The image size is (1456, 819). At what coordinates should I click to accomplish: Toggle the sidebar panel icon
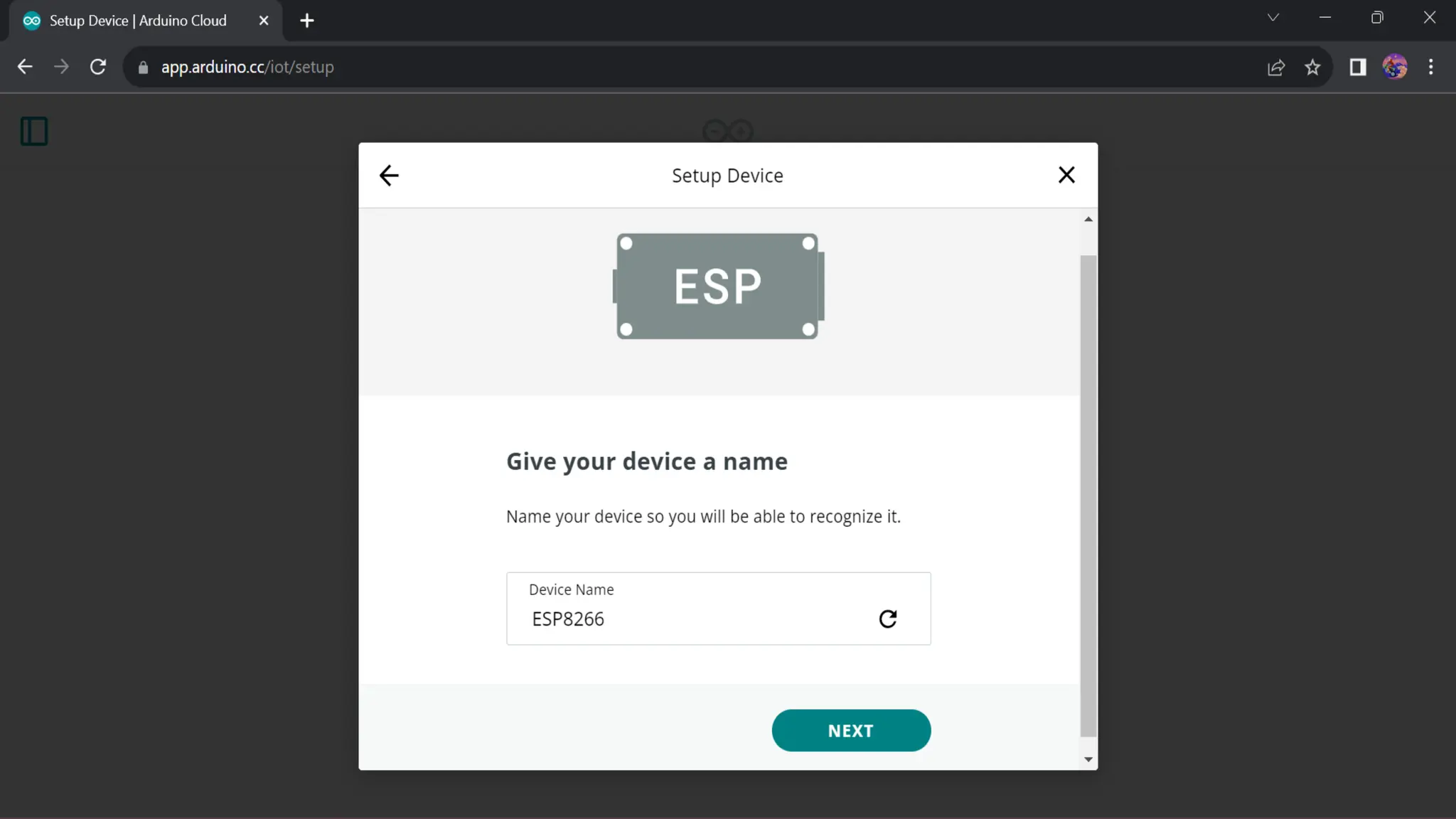point(34,132)
